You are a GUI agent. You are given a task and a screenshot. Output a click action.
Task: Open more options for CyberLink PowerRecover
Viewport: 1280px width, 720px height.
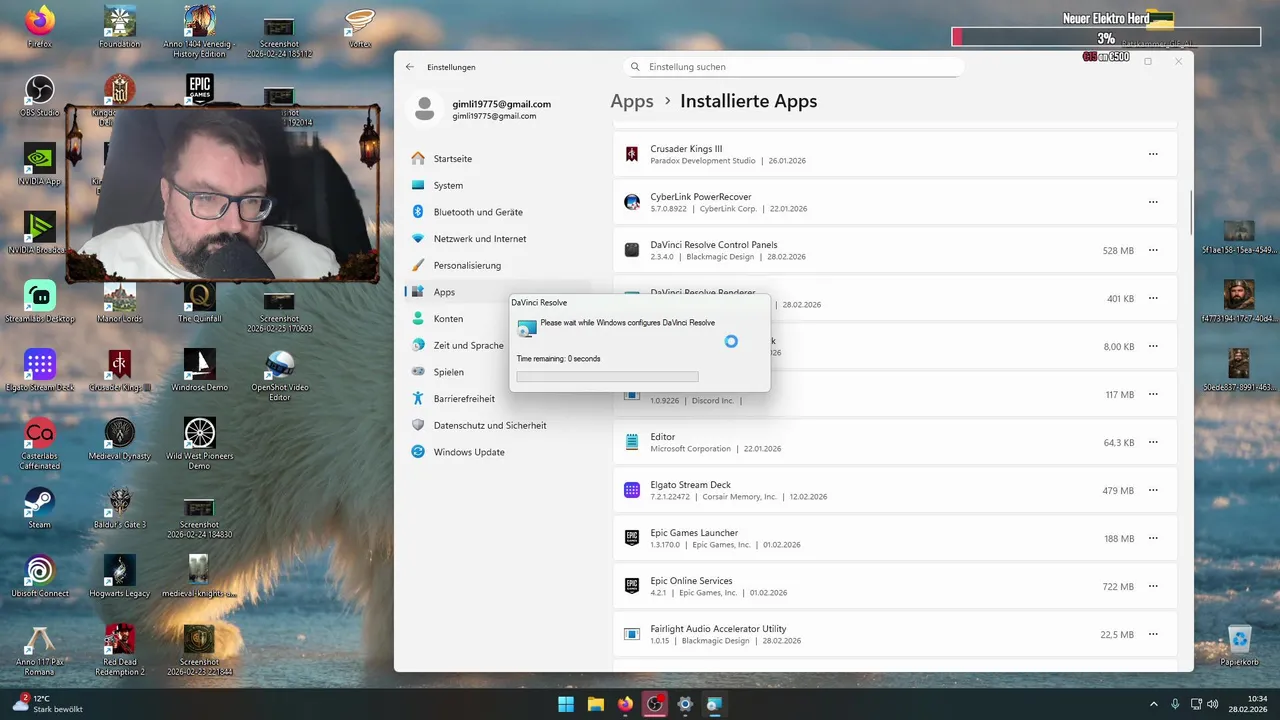click(x=1153, y=202)
